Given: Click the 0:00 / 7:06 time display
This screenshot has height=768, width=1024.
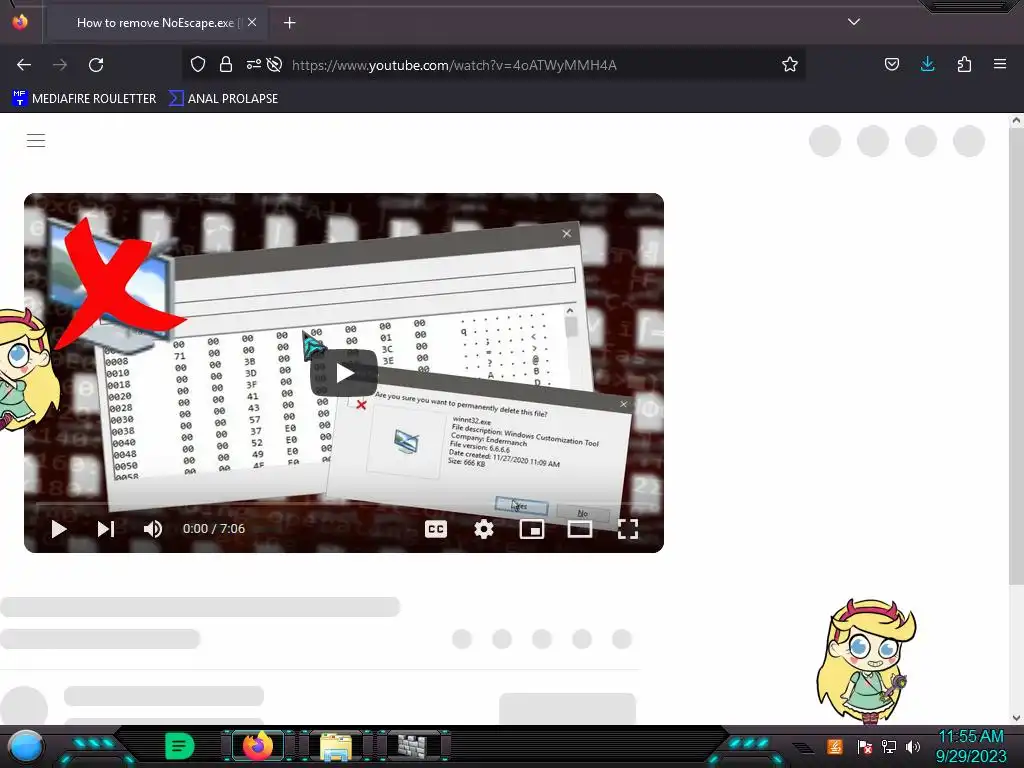Looking at the screenshot, I should tap(214, 528).
